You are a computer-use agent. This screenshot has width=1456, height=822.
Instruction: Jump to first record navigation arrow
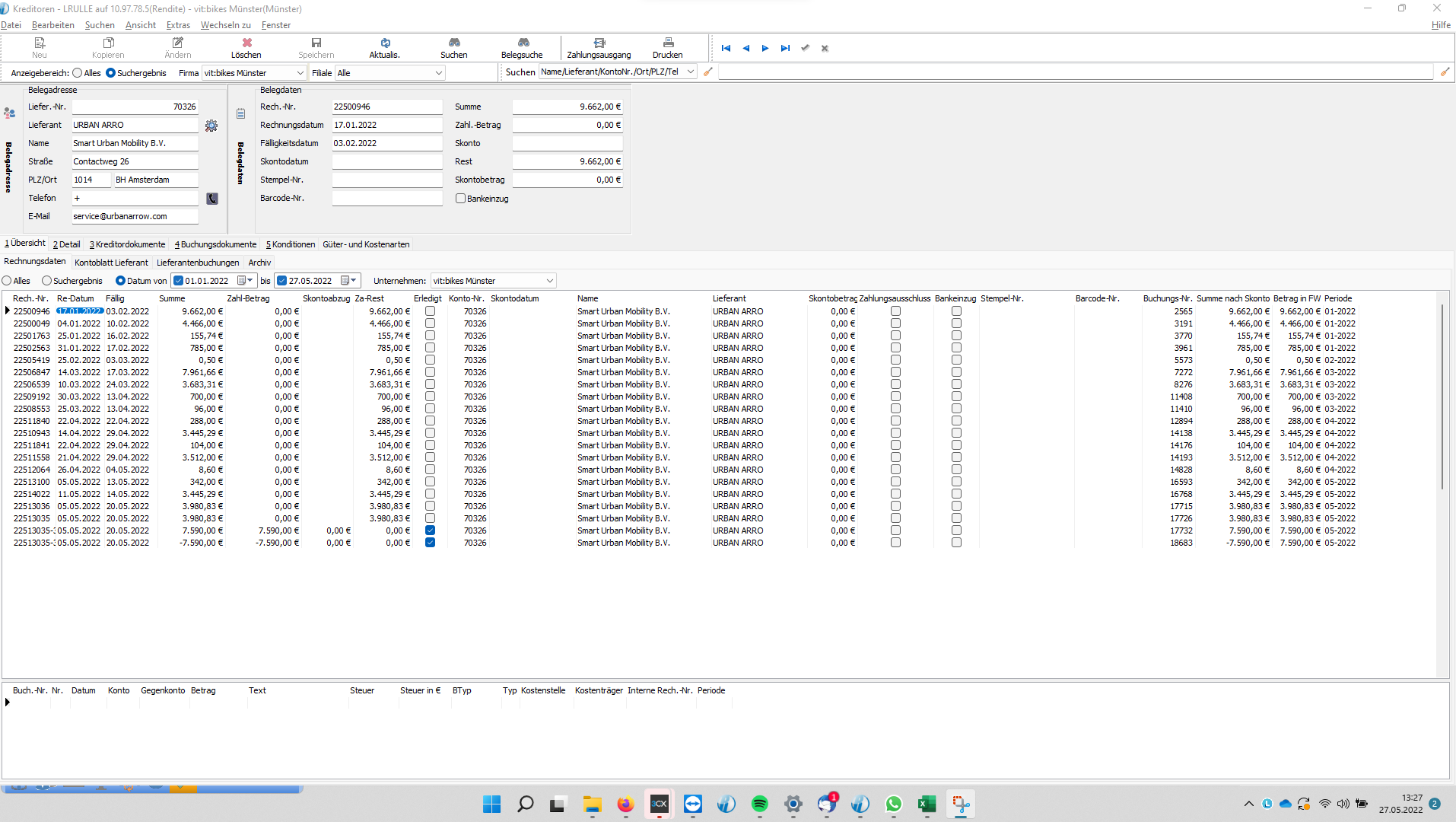[726, 48]
